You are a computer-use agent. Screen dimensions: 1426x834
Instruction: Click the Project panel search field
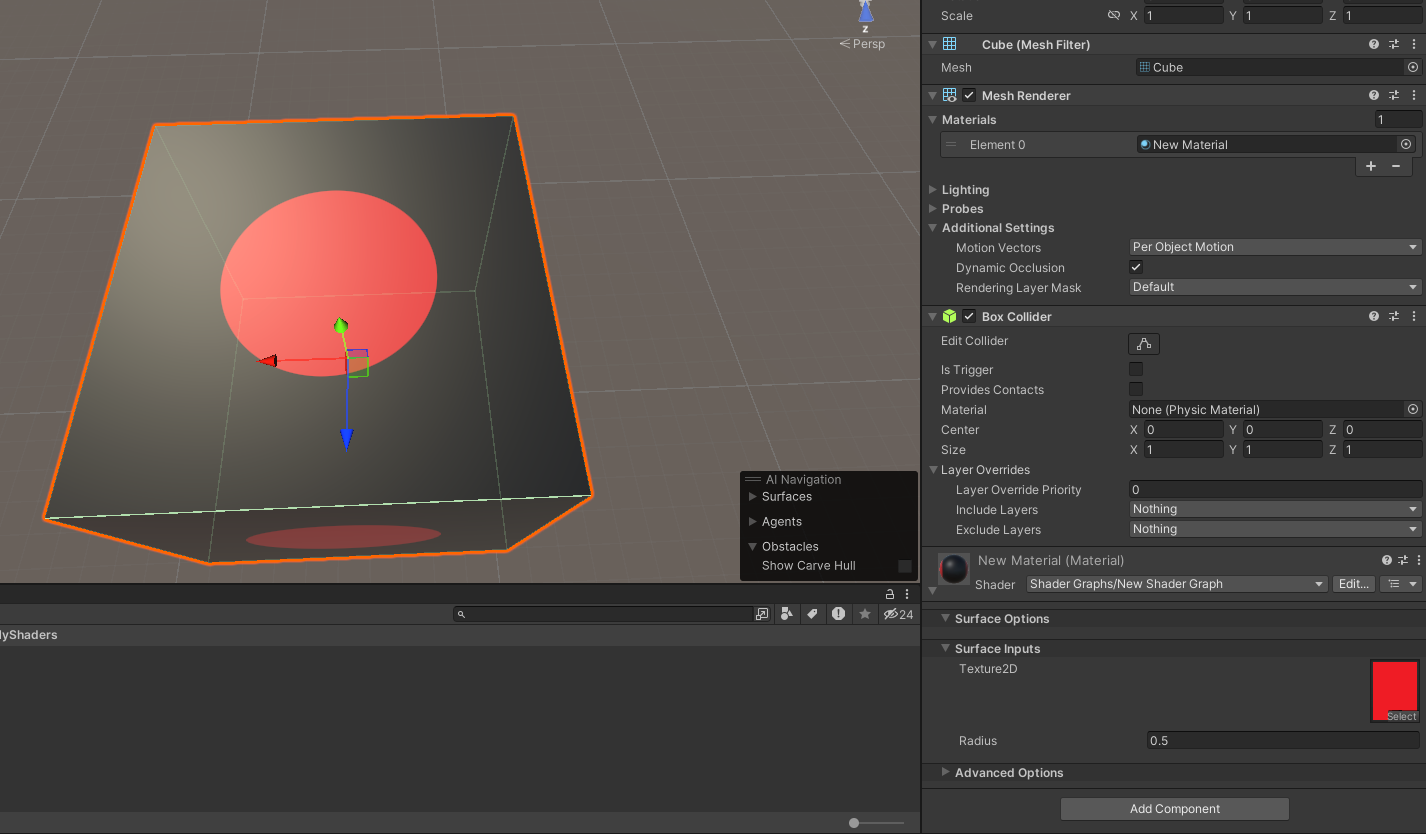coord(603,614)
